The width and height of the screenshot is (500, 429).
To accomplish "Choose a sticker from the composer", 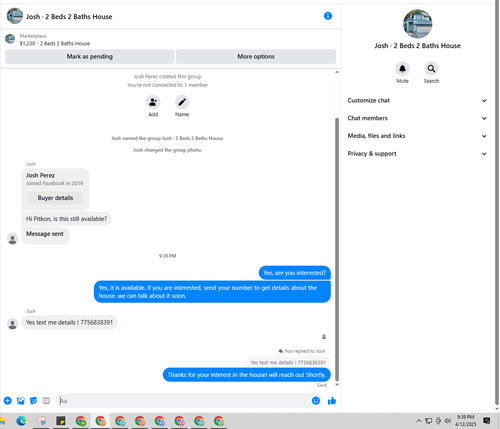I will point(33,401).
